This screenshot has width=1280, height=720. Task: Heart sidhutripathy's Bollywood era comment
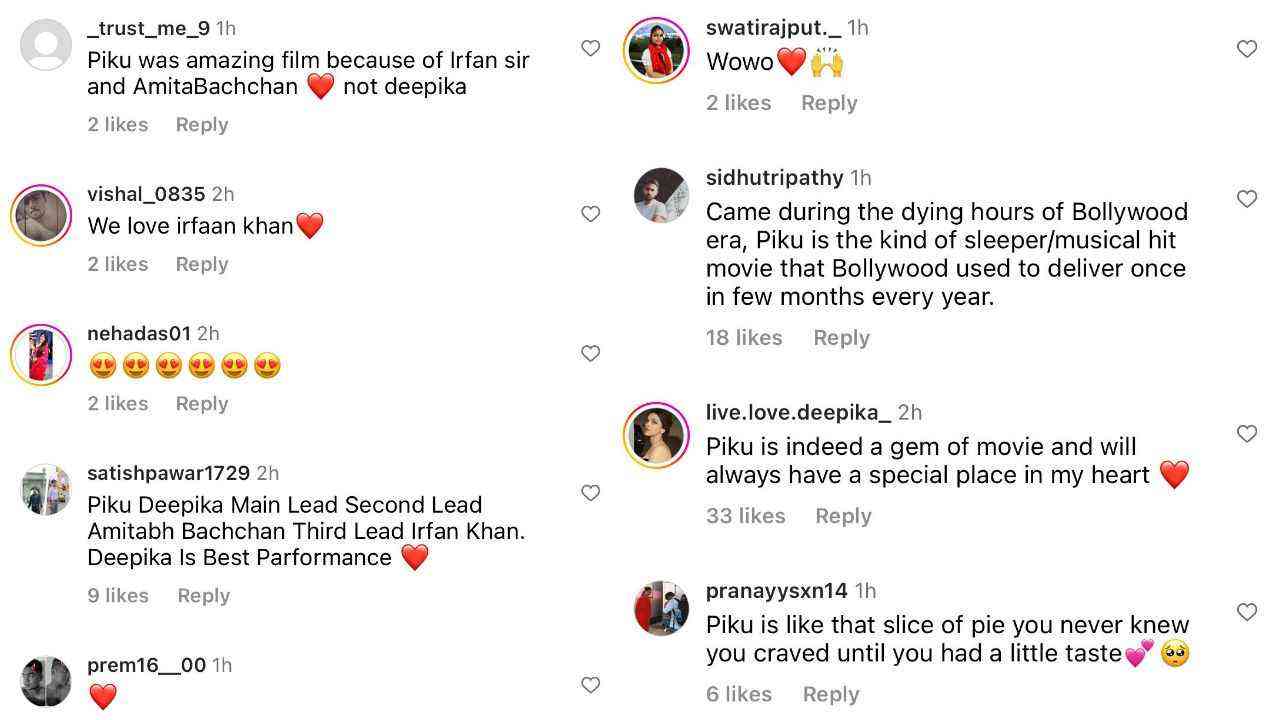click(x=1246, y=199)
